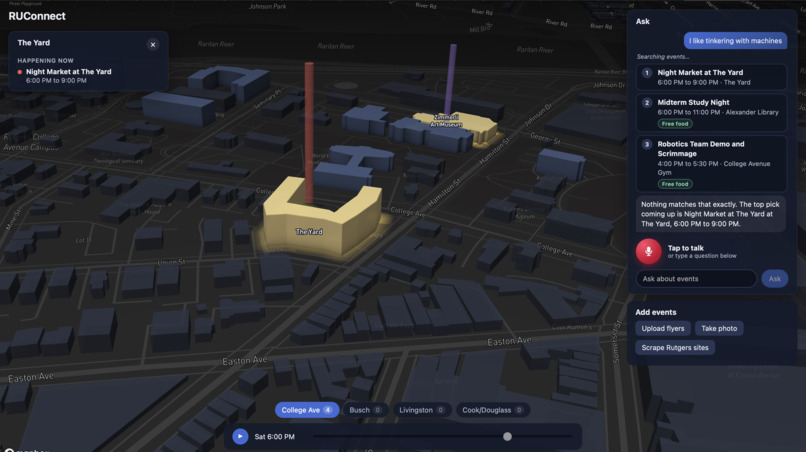This screenshot has height=452, width=806.
Task: Tap the red microphone button
Action: [648, 251]
